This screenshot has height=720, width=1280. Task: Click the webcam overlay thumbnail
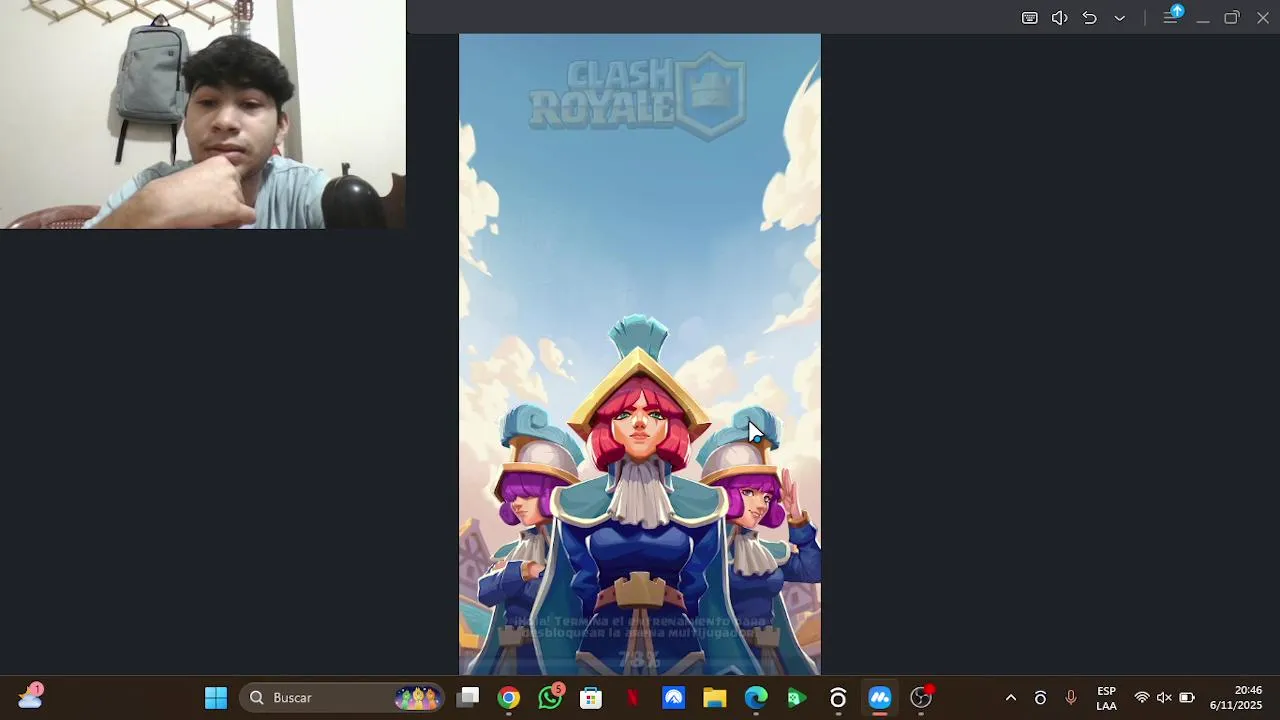pos(203,114)
